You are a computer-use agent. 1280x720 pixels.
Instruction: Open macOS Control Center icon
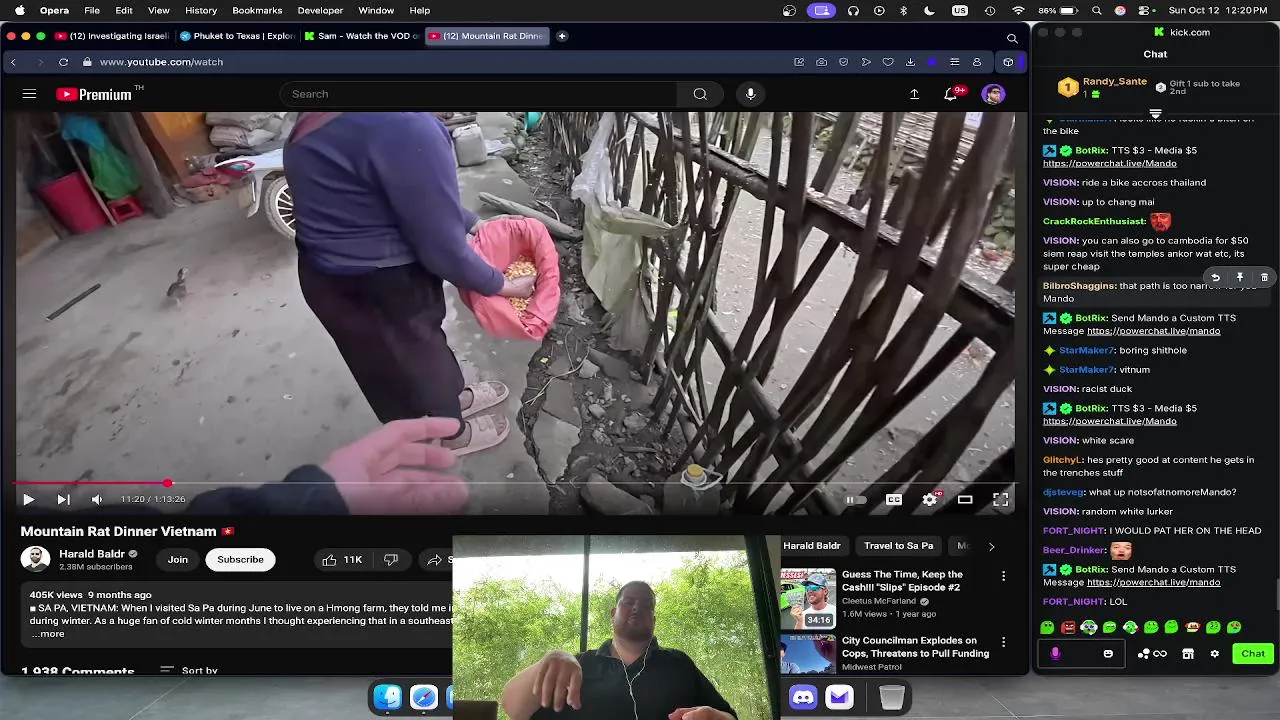pyautogui.click(x=1145, y=10)
